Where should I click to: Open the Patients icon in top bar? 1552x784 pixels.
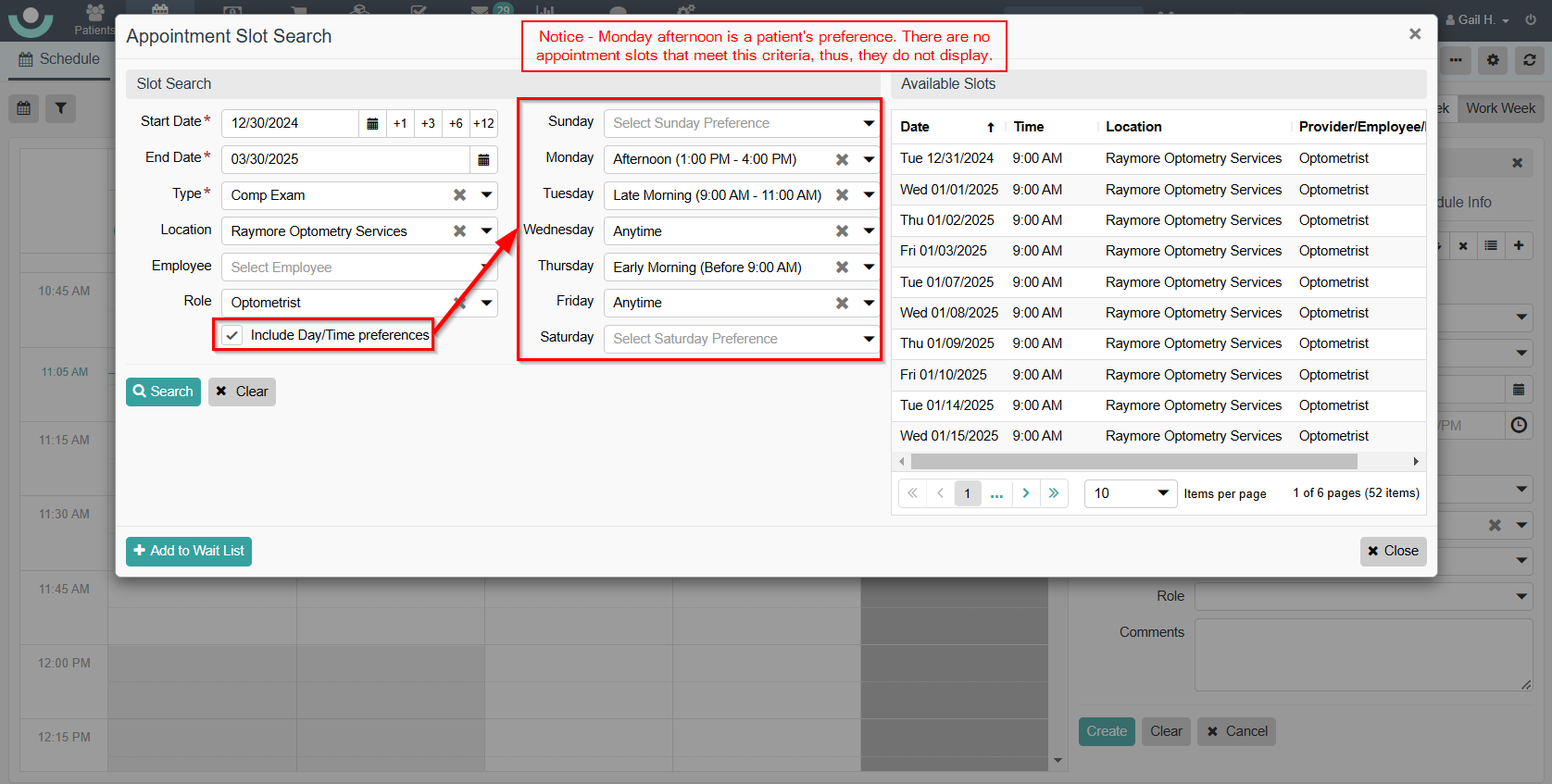pyautogui.click(x=94, y=19)
